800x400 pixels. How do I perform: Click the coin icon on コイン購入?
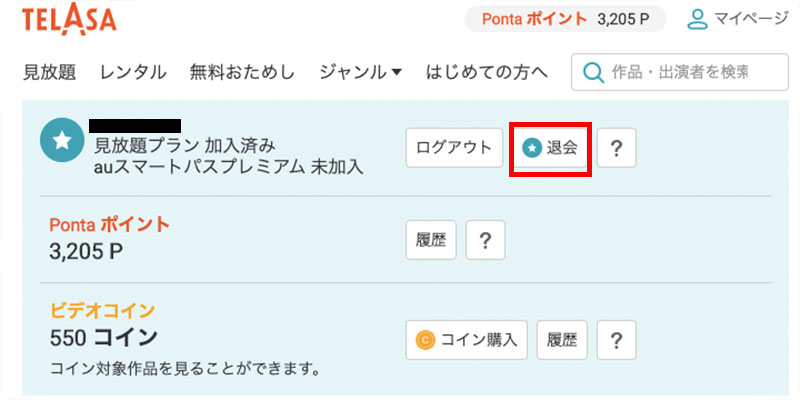(x=424, y=339)
